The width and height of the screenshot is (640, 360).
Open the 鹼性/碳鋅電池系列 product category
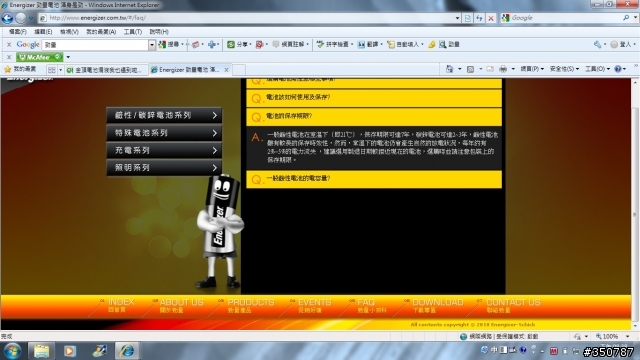pyautogui.click(x=164, y=116)
